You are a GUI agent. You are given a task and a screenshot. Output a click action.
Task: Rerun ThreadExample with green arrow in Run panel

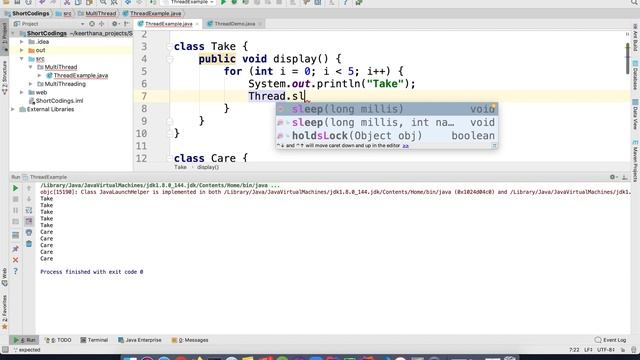(x=16, y=189)
